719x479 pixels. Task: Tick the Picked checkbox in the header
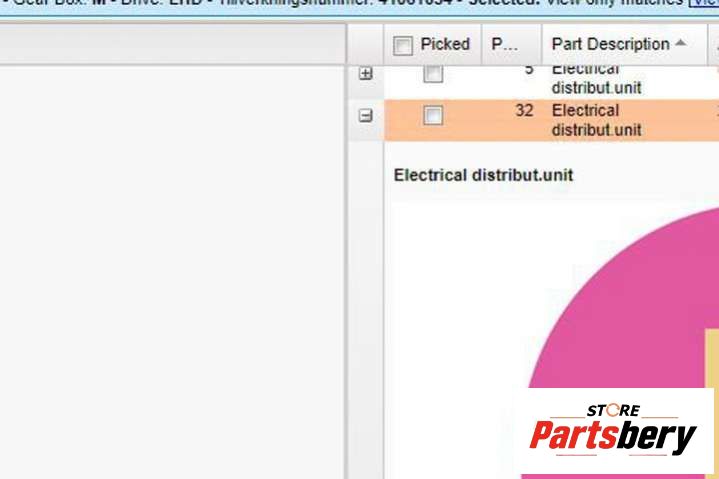[x=403, y=45]
